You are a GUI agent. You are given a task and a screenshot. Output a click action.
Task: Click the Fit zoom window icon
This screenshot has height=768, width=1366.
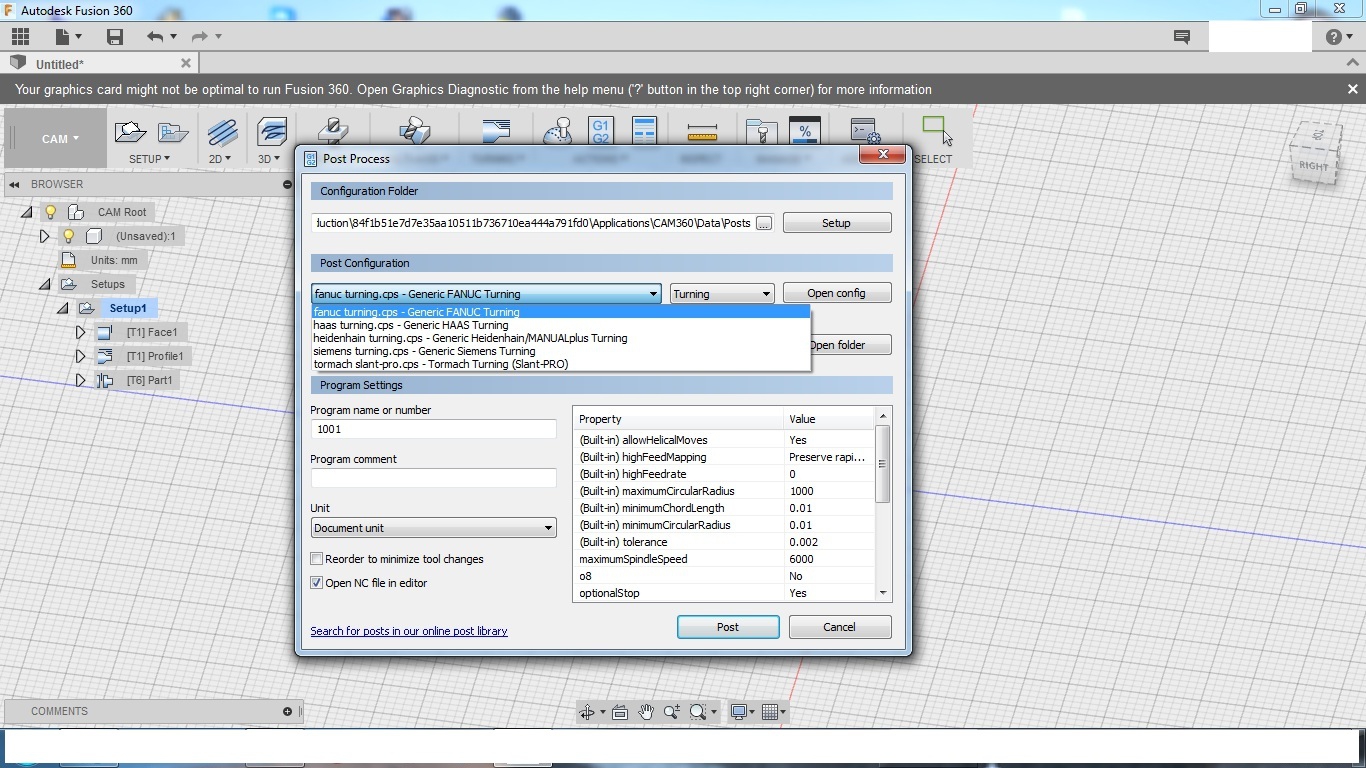(x=698, y=712)
